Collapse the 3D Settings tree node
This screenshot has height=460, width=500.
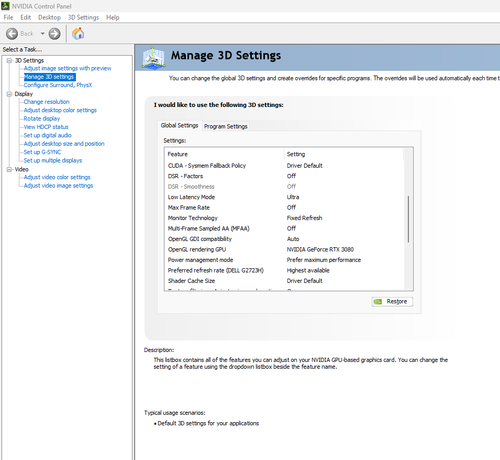point(9,60)
